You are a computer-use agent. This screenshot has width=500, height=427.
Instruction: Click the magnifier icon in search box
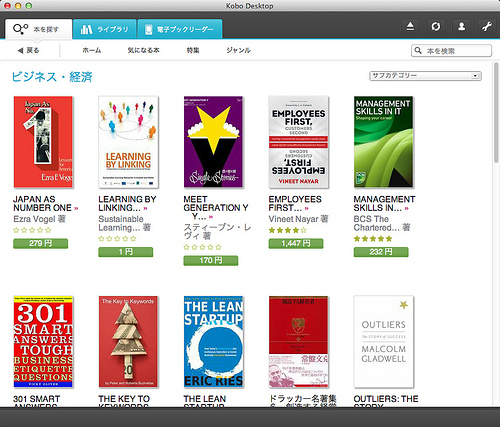pyautogui.click(x=418, y=51)
